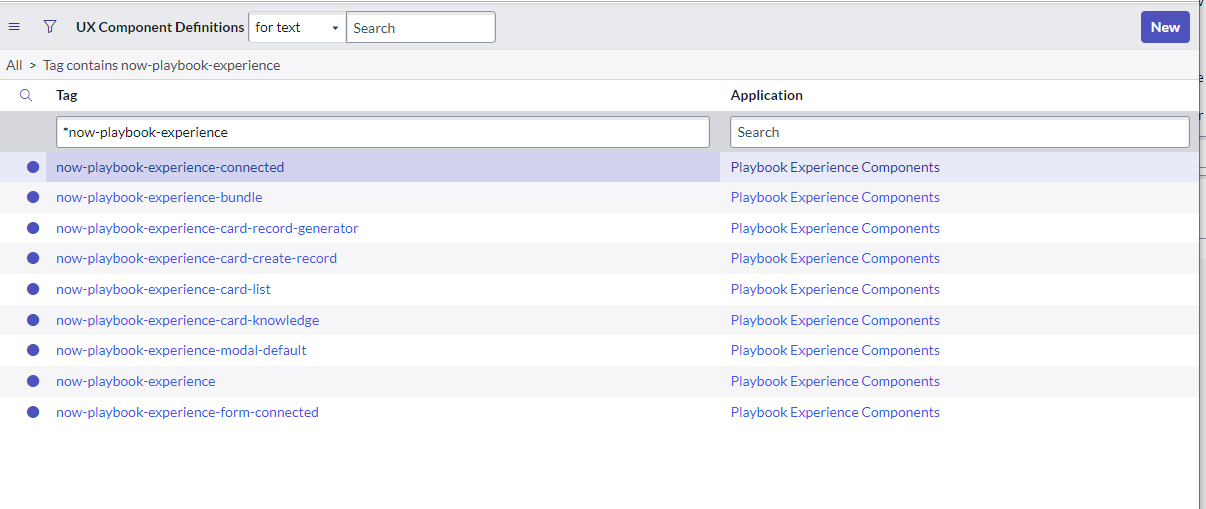Open now-playbook-experience-card-list record
Screen dimensions: 1206x509
point(163,289)
